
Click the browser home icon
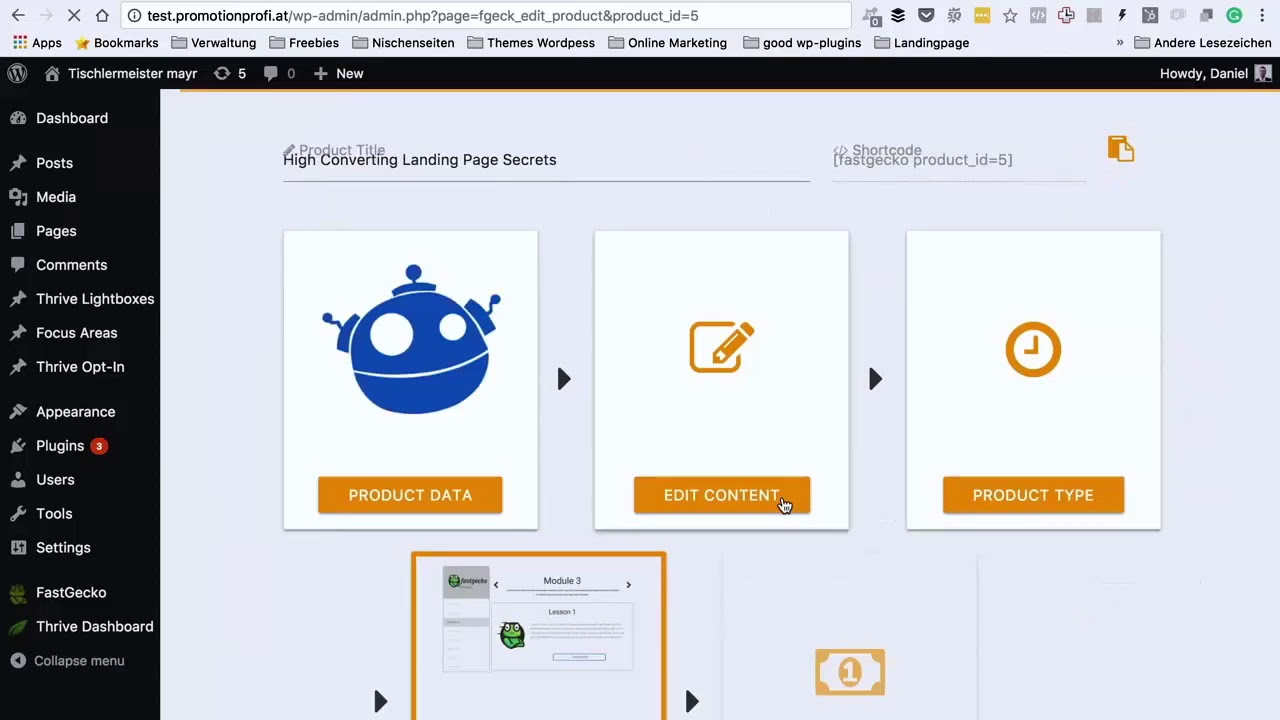tap(102, 15)
